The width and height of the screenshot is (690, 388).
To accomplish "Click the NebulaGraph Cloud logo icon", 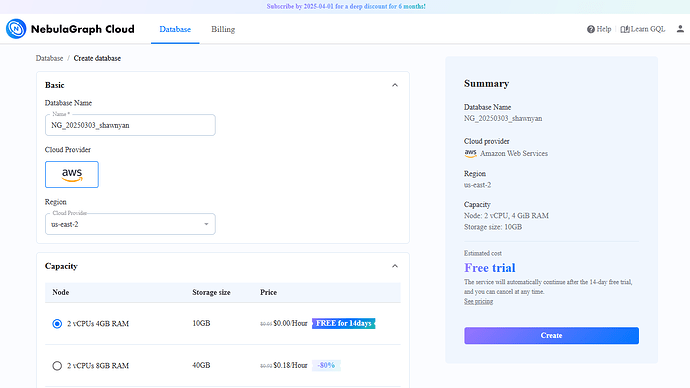I will [x=16, y=29].
